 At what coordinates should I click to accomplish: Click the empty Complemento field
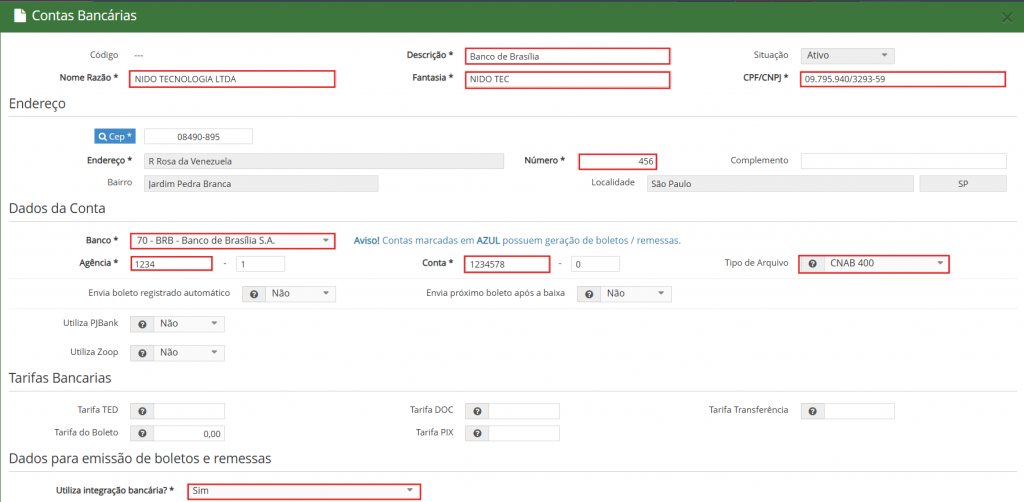click(904, 161)
